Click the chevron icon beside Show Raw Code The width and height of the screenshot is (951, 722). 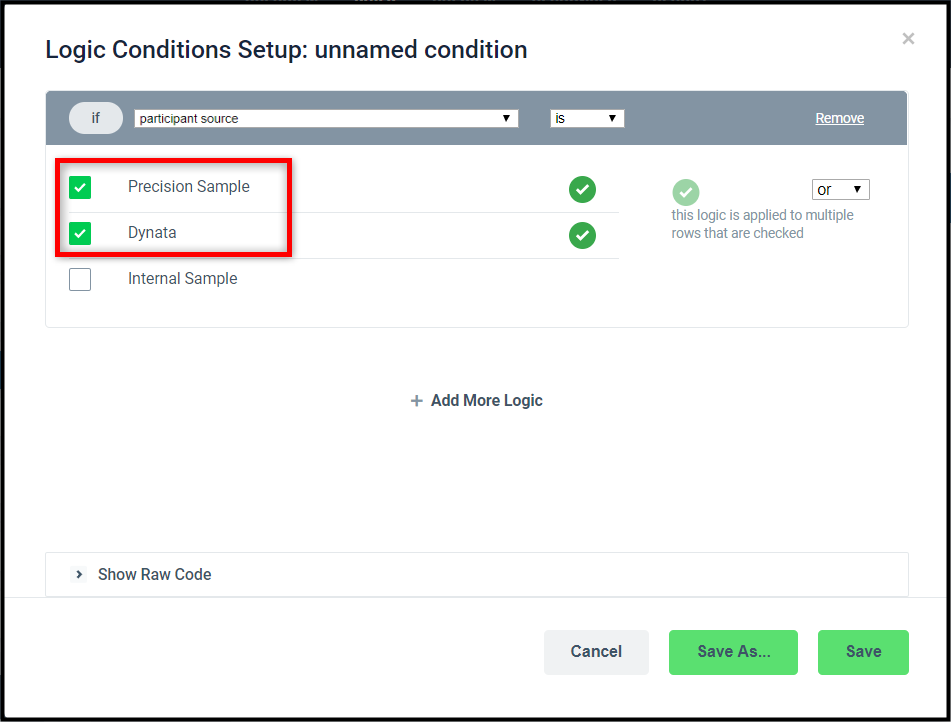79,574
